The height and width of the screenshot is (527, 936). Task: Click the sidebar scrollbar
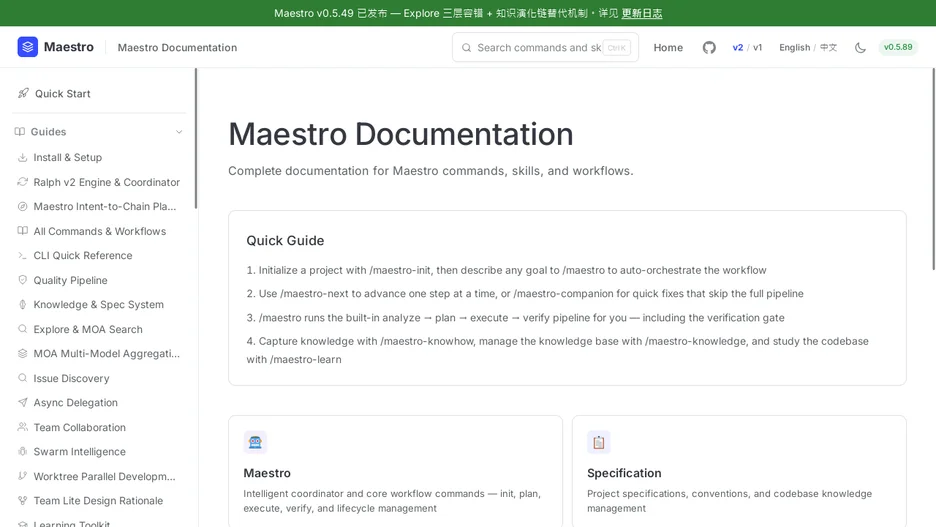(196, 138)
